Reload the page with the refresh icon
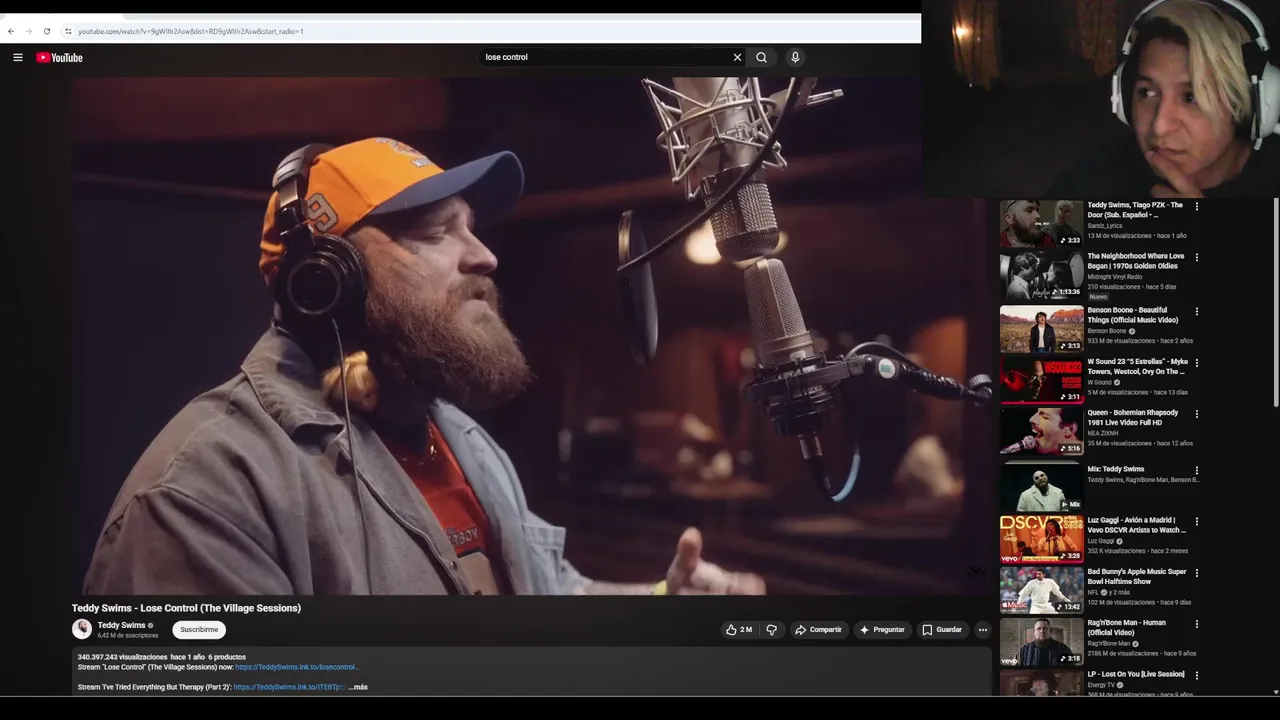 click(x=46, y=31)
